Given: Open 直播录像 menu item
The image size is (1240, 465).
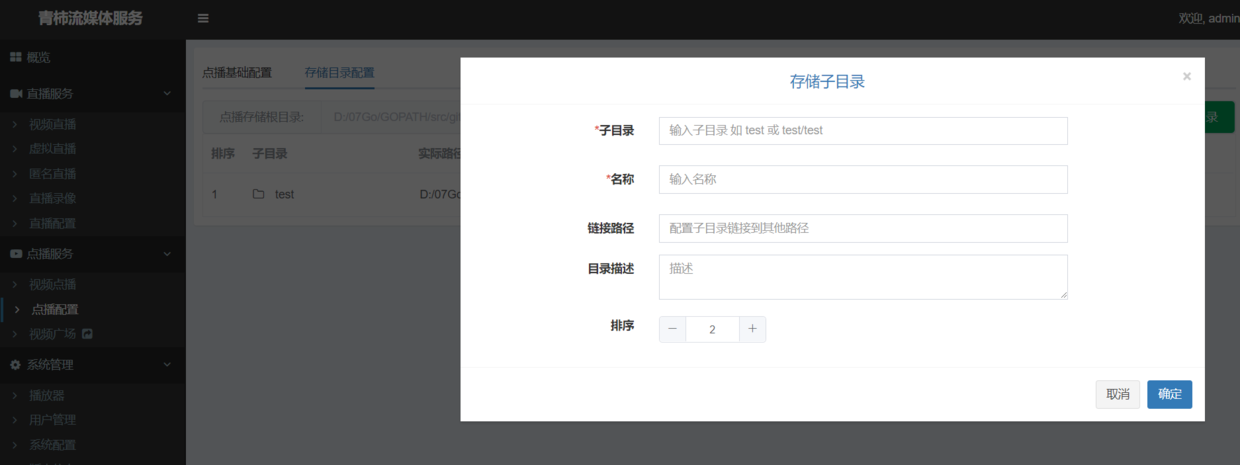Looking at the screenshot, I should coord(53,198).
